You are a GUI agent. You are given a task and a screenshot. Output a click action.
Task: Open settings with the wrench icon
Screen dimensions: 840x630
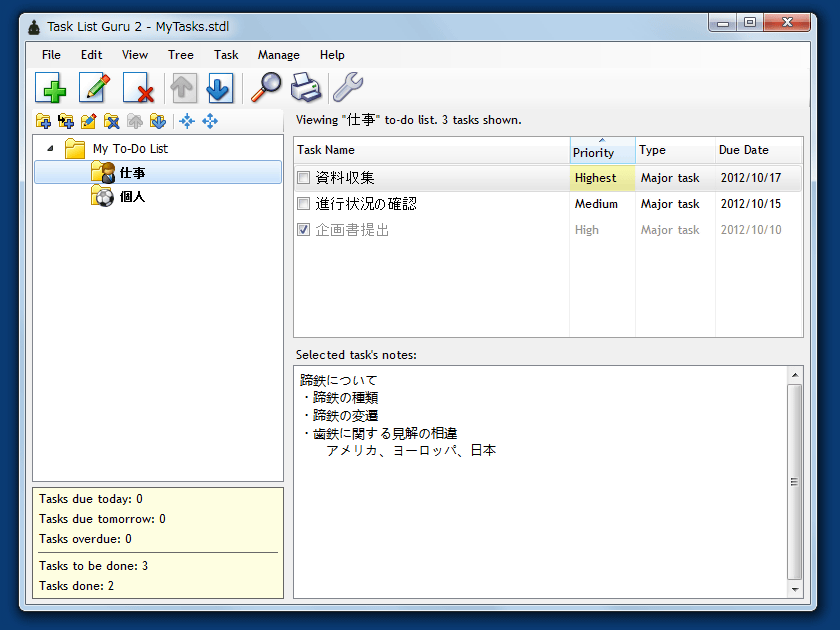point(347,88)
